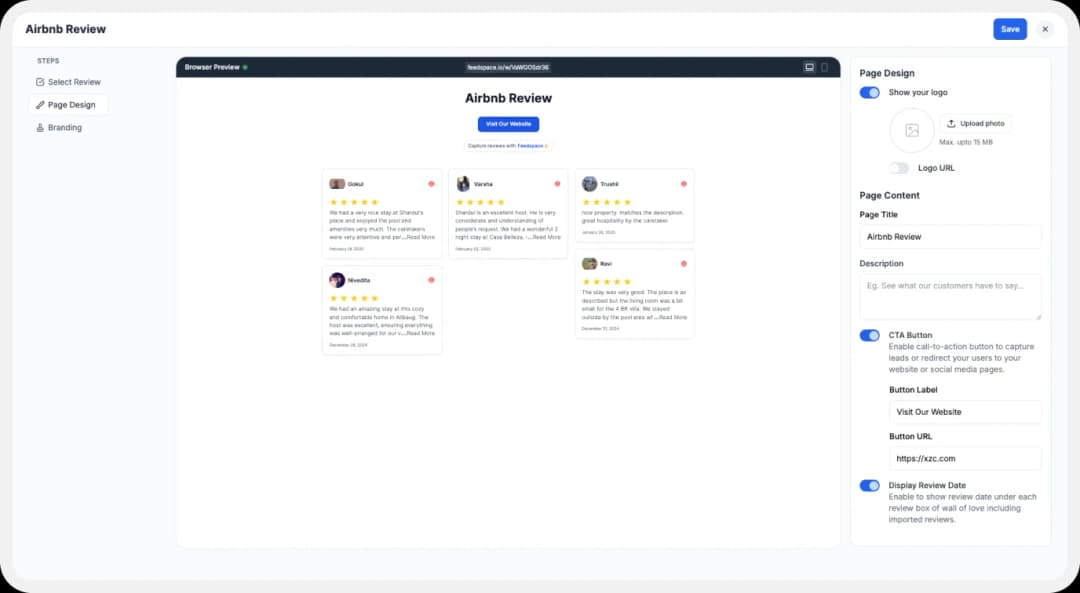Turn off the CTA Button toggle
Viewport: 1080px width, 593px height.
click(x=870, y=335)
